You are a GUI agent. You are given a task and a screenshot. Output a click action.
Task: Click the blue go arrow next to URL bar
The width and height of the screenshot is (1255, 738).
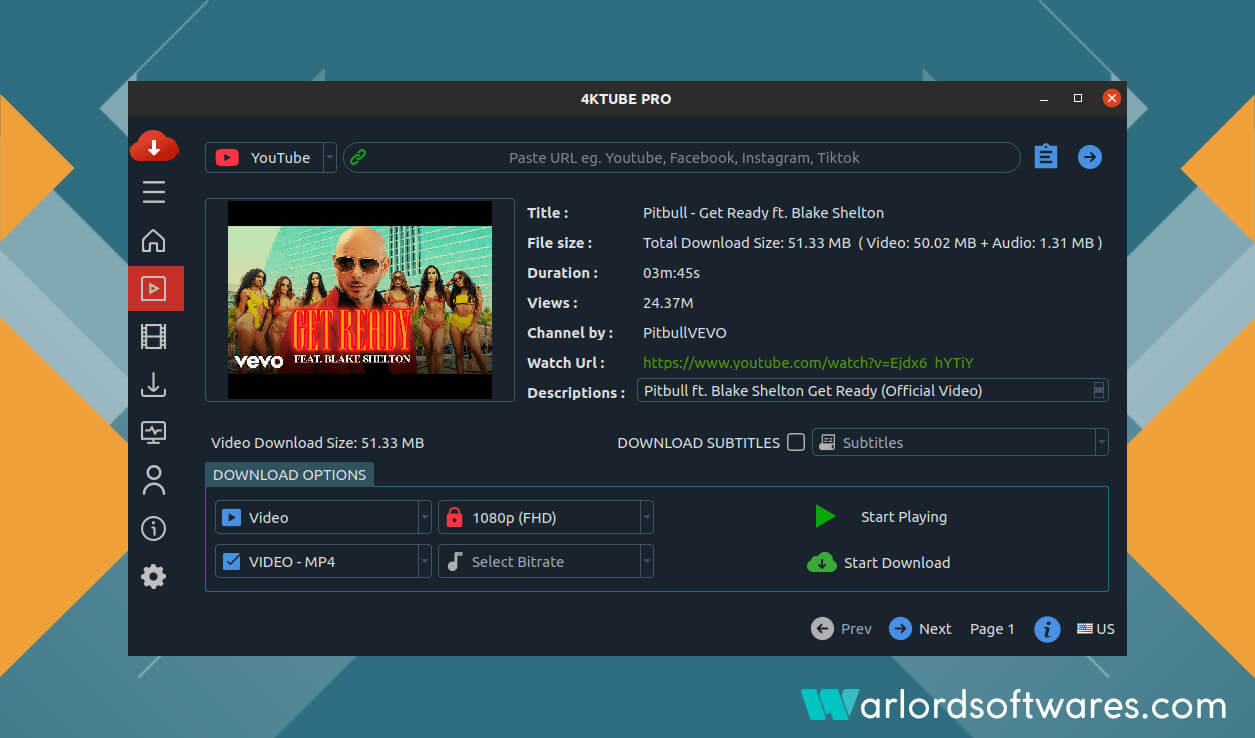[x=1090, y=157]
